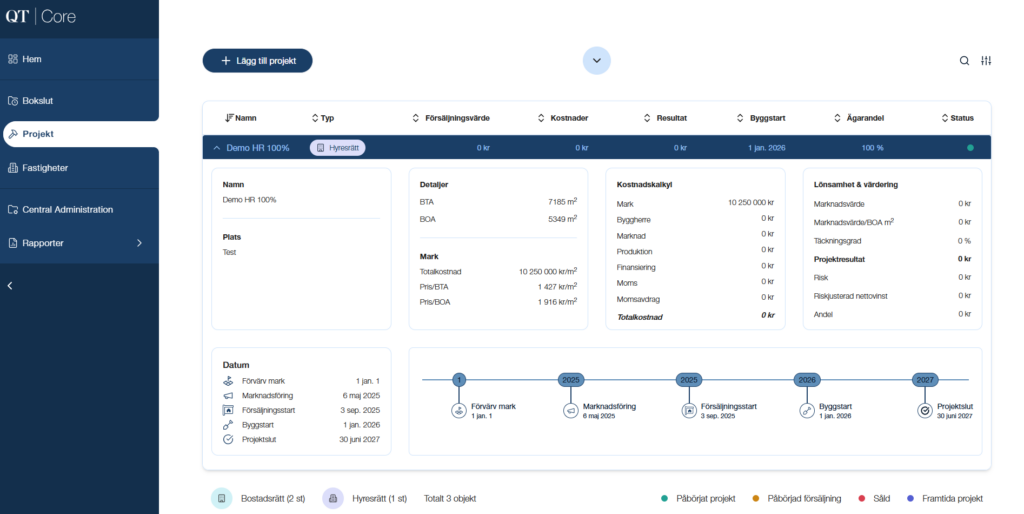Go to Bokslut in the sidebar
This screenshot has height=514, width=1024.
point(37,101)
